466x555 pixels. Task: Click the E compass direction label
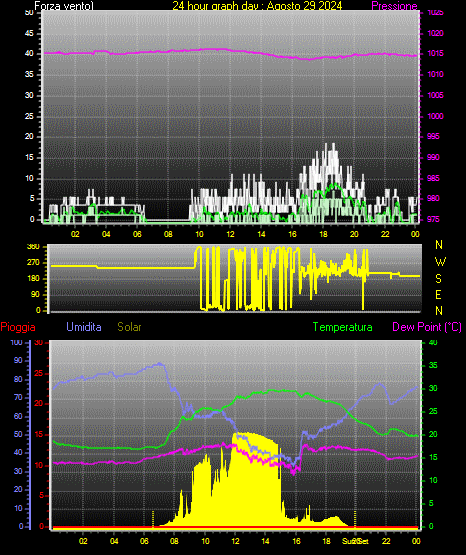click(x=438, y=294)
